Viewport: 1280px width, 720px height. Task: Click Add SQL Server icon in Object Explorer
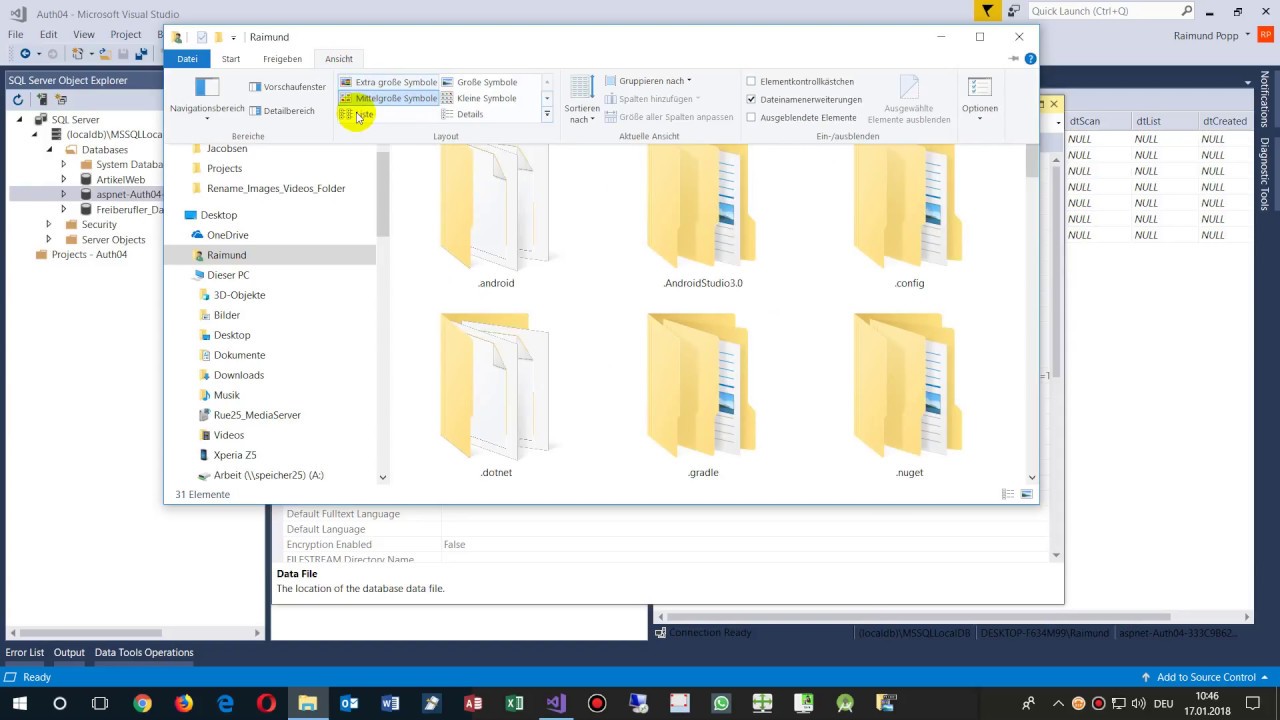pyautogui.click(x=42, y=100)
